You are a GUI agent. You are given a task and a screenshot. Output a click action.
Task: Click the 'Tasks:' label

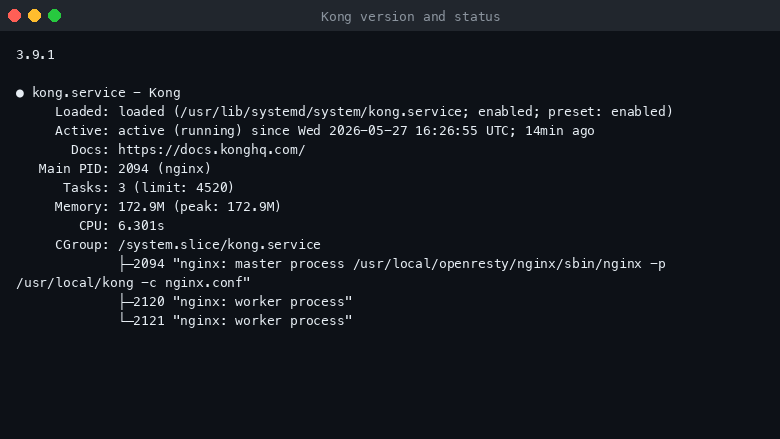86,188
